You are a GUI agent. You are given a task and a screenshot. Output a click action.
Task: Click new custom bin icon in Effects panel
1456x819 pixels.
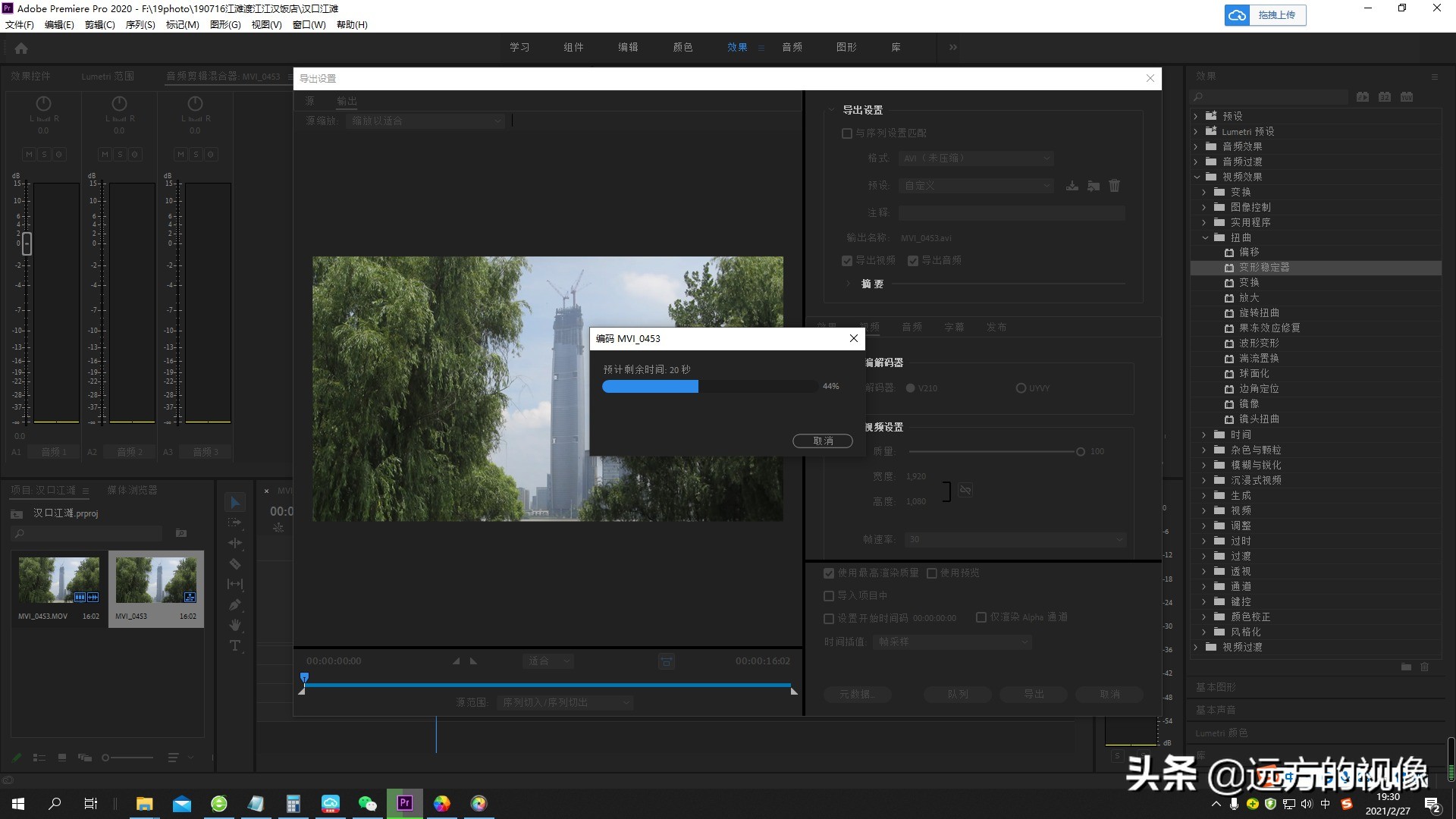tap(1406, 667)
